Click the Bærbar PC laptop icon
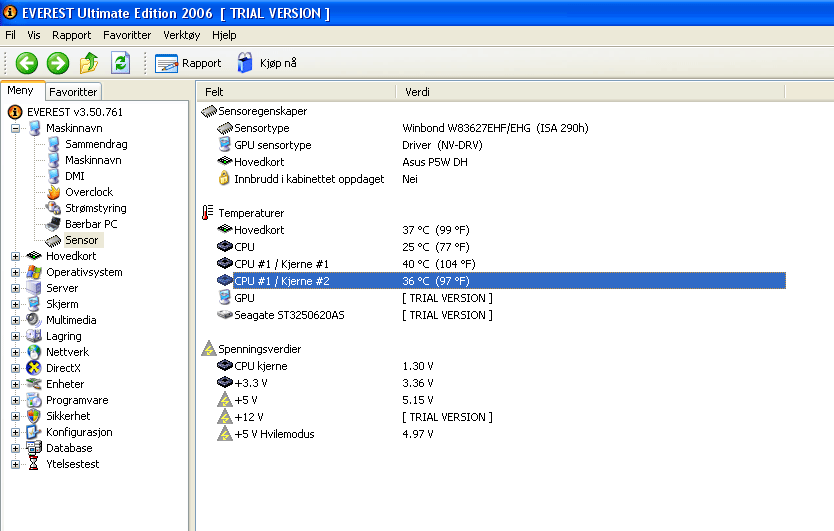This screenshot has height=531, width=834. pos(53,224)
